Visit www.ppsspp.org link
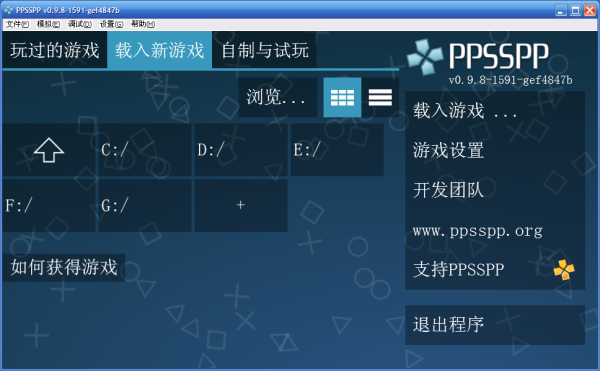The image size is (600, 371). (495, 230)
